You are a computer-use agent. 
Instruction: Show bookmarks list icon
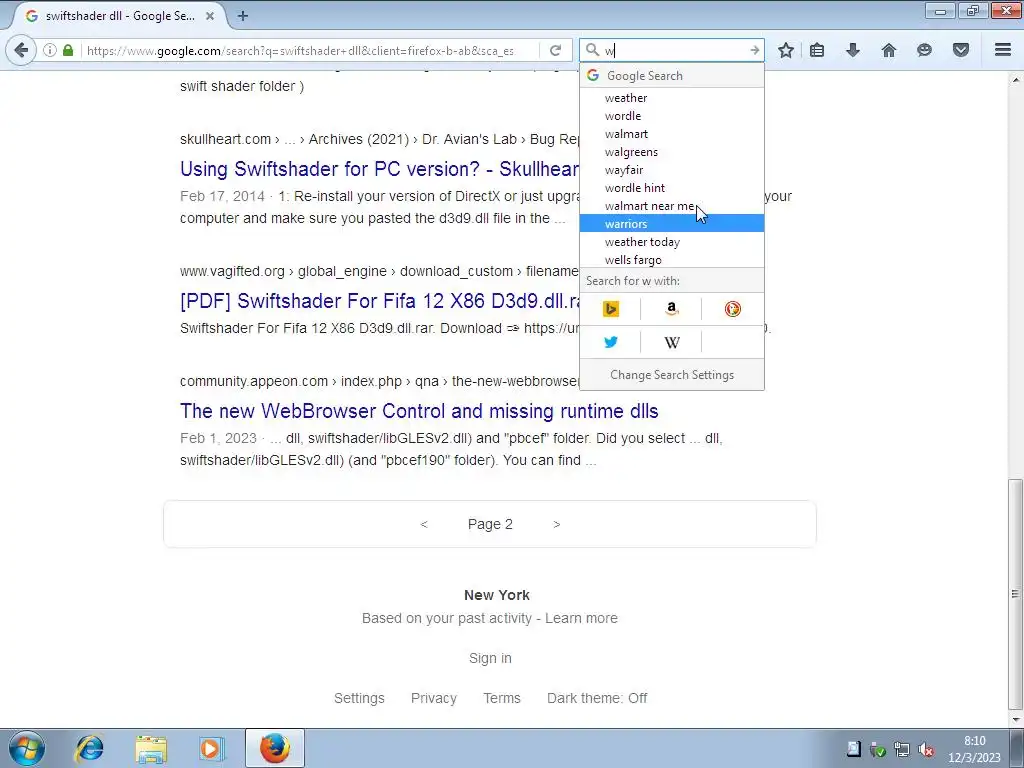tap(817, 50)
